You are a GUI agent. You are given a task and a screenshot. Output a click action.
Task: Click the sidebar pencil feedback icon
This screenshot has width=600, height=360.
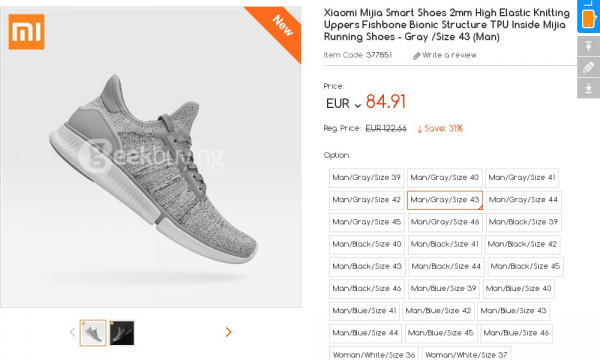pyautogui.click(x=589, y=67)
